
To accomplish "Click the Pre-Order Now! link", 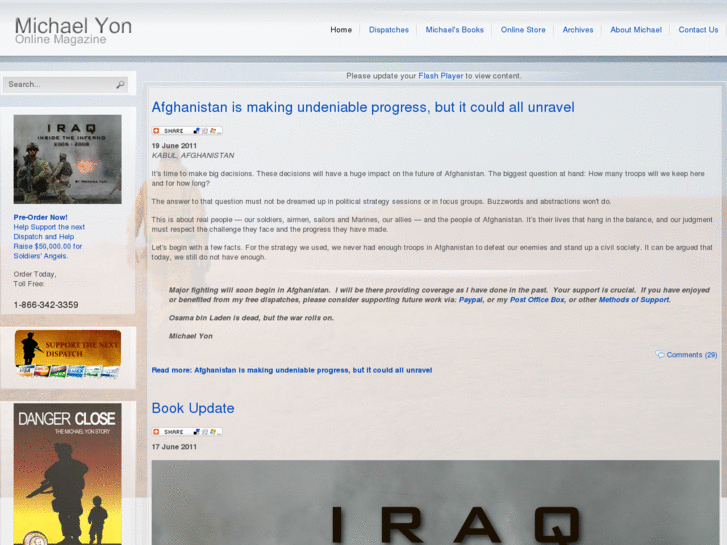I will point(40,217).
